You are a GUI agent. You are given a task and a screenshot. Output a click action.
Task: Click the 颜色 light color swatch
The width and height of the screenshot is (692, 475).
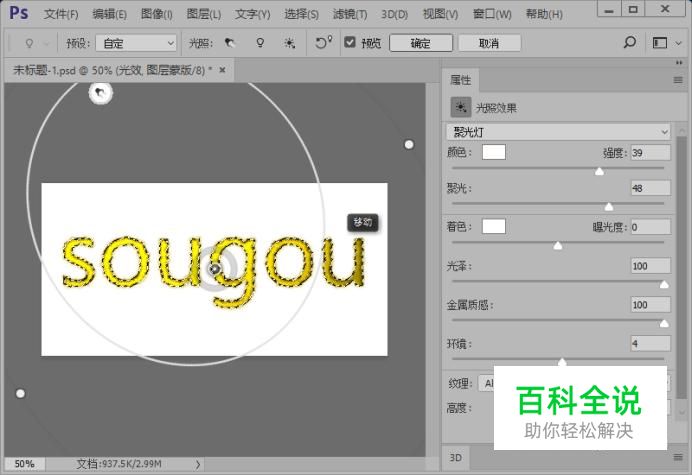pos(494,152)
